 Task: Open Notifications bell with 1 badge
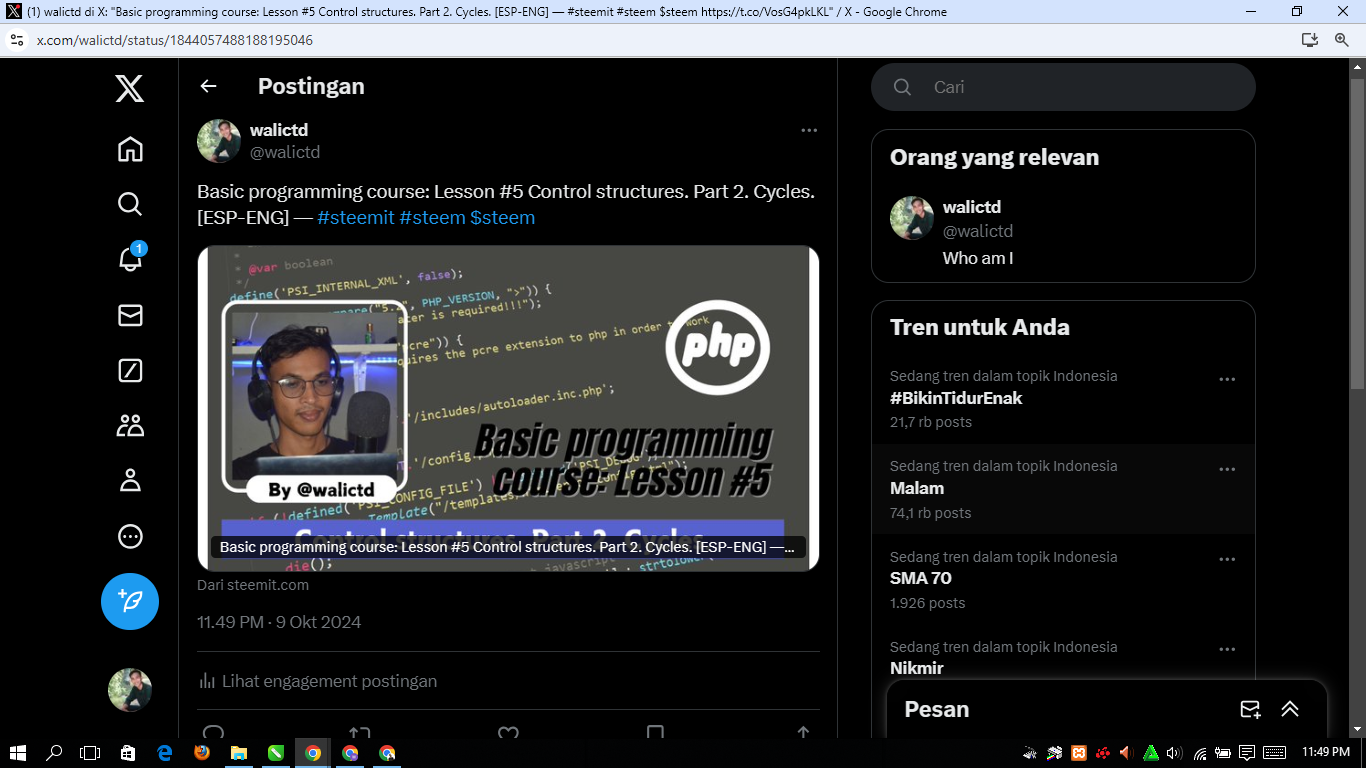pyautogui.click(x=130, y=259)
